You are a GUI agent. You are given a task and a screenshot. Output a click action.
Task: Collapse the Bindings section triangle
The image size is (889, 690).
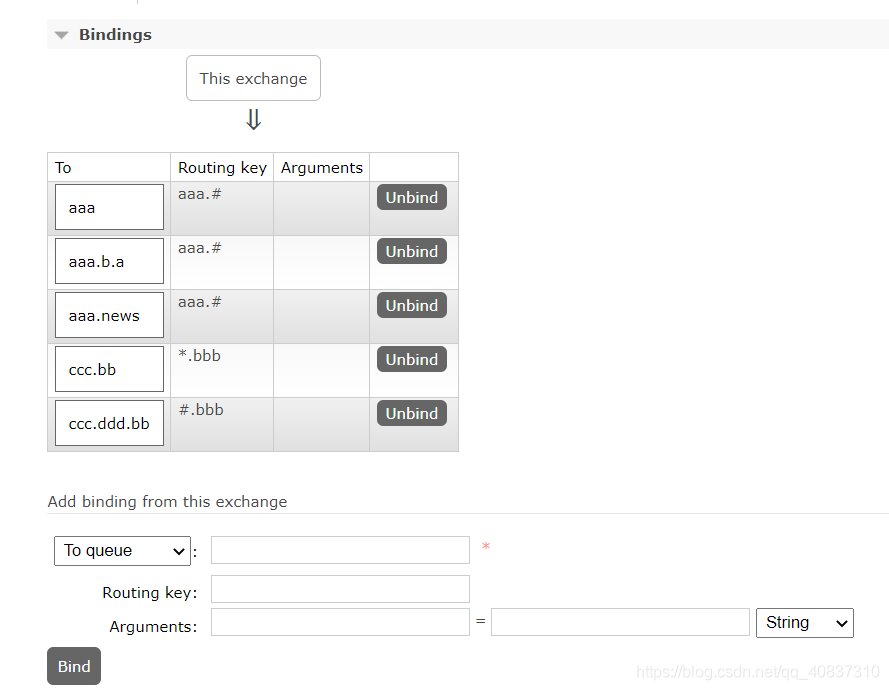click(x=61, y=35)
